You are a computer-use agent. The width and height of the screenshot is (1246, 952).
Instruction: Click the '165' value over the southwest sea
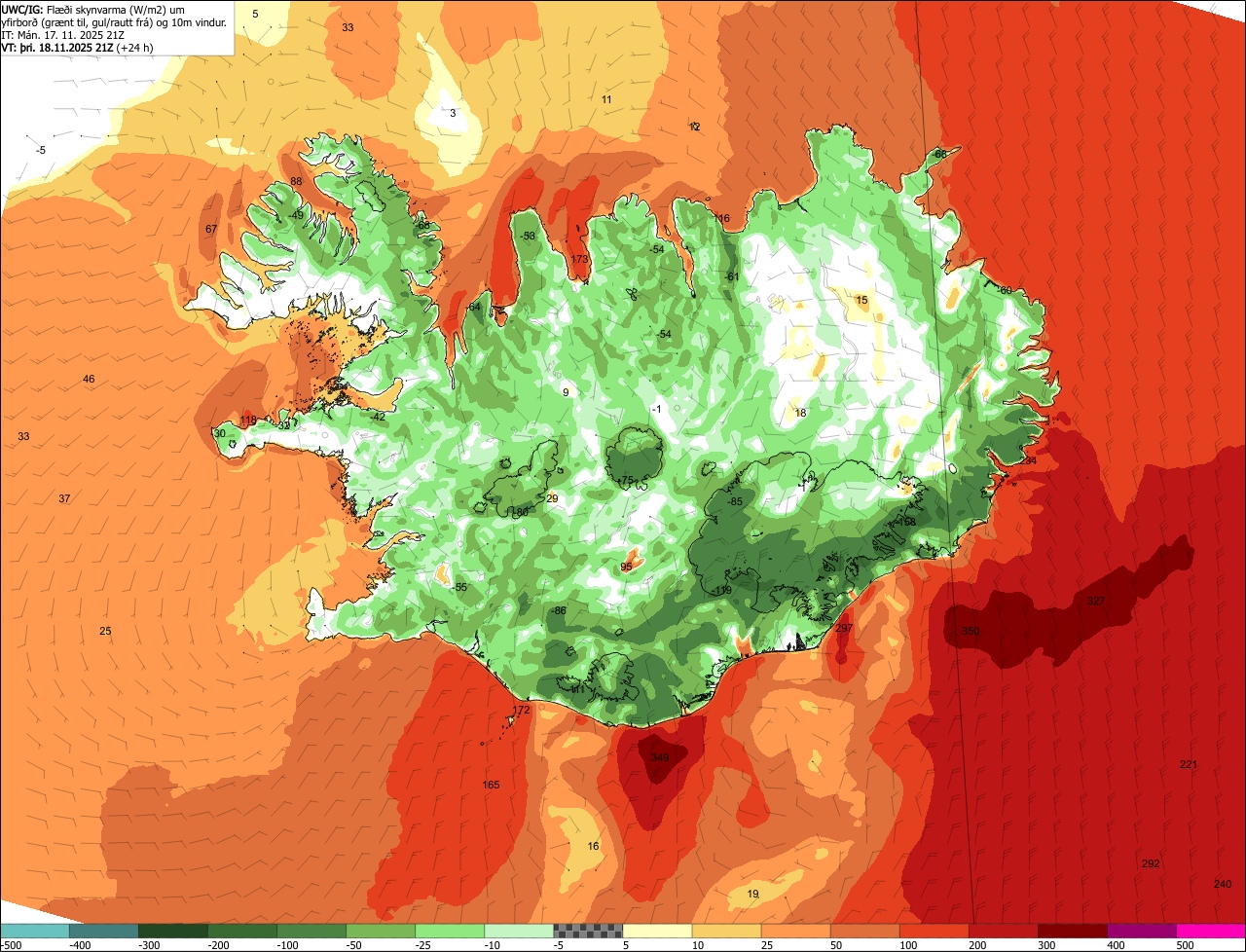click(x=491, y=785)
